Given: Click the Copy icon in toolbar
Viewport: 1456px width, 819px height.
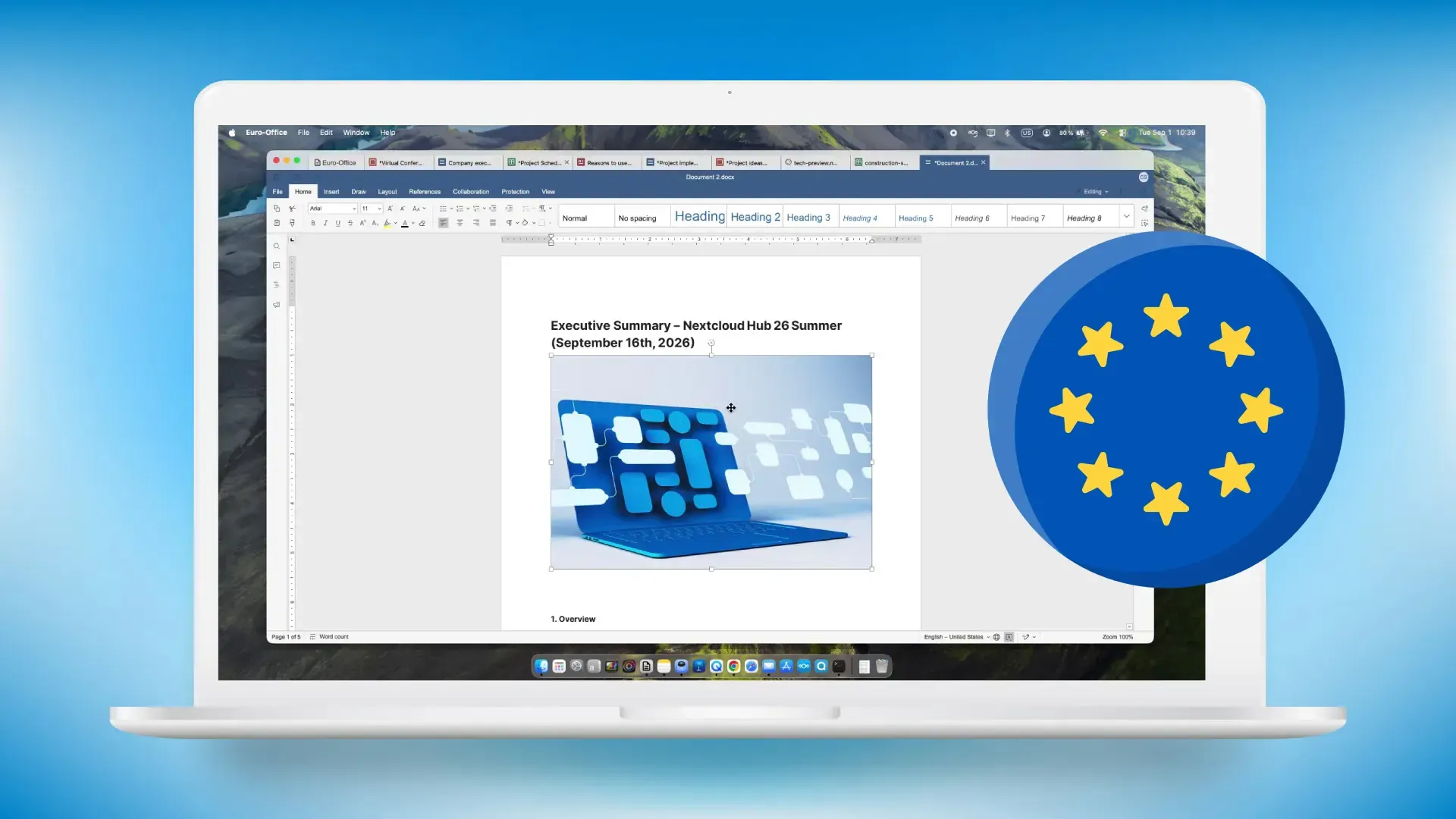Looking at the screenshot, I should tap(277, 209).
